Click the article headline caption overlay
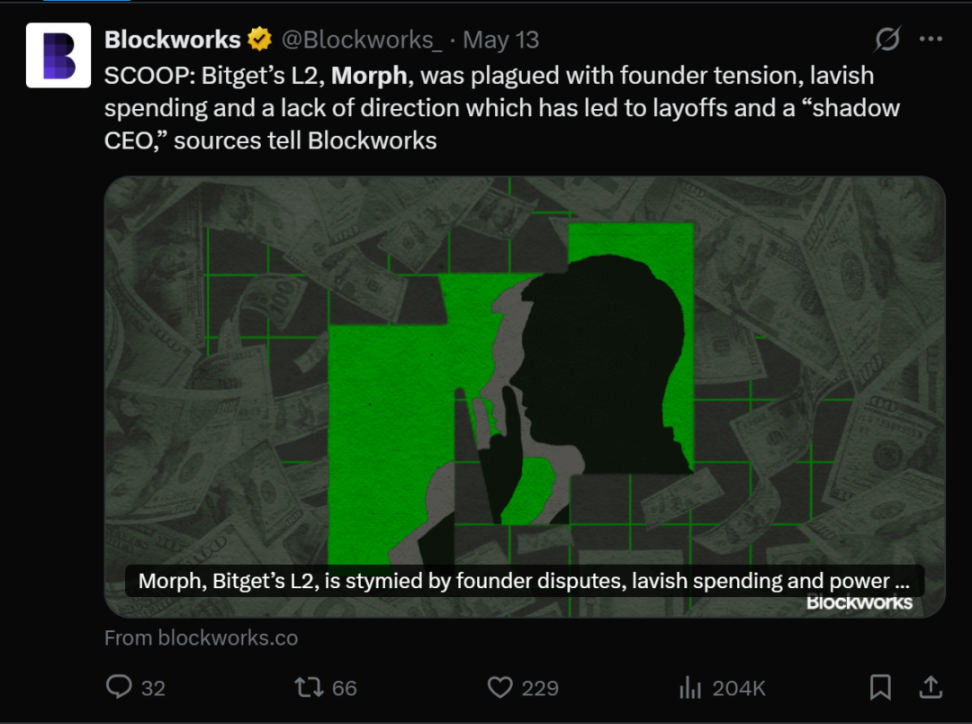The height and width of the screenshot is (724, 972). pos(524,581)
